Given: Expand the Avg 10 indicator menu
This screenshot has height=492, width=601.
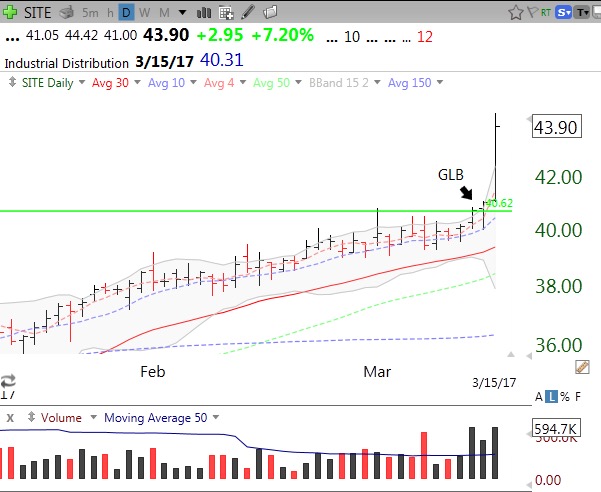Looking at the screenshot, I should (x=193, y=82).
